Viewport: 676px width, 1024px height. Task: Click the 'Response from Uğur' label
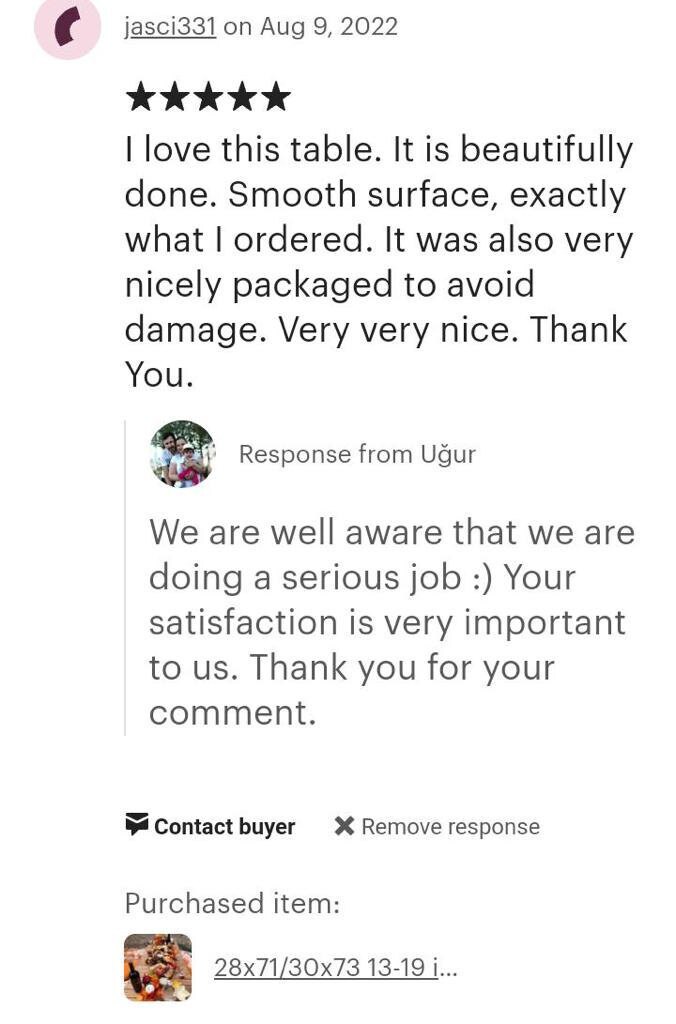pyautogui.click(x=357, y=454)
